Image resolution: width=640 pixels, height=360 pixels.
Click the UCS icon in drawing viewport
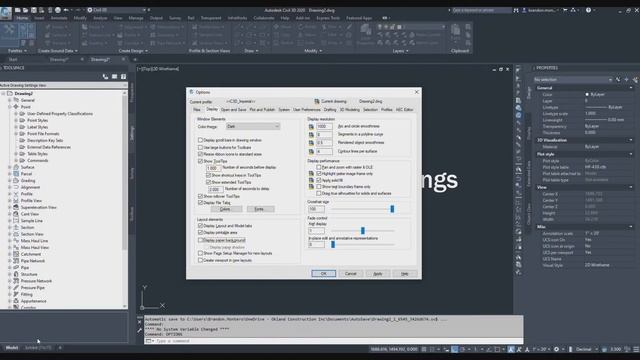click(152, 298)
